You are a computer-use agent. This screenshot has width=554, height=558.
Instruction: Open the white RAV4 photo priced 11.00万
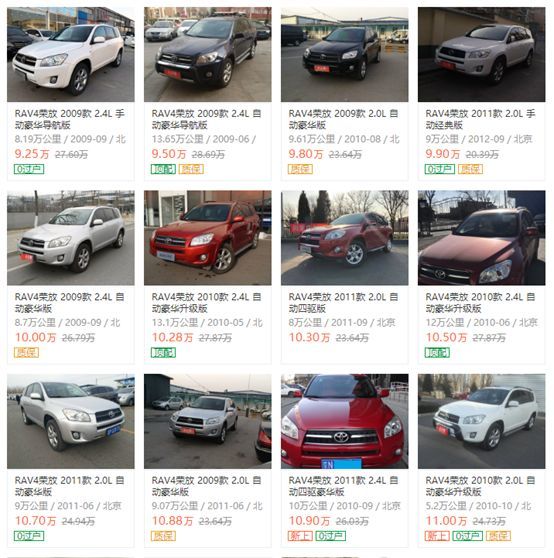[481, 421]
